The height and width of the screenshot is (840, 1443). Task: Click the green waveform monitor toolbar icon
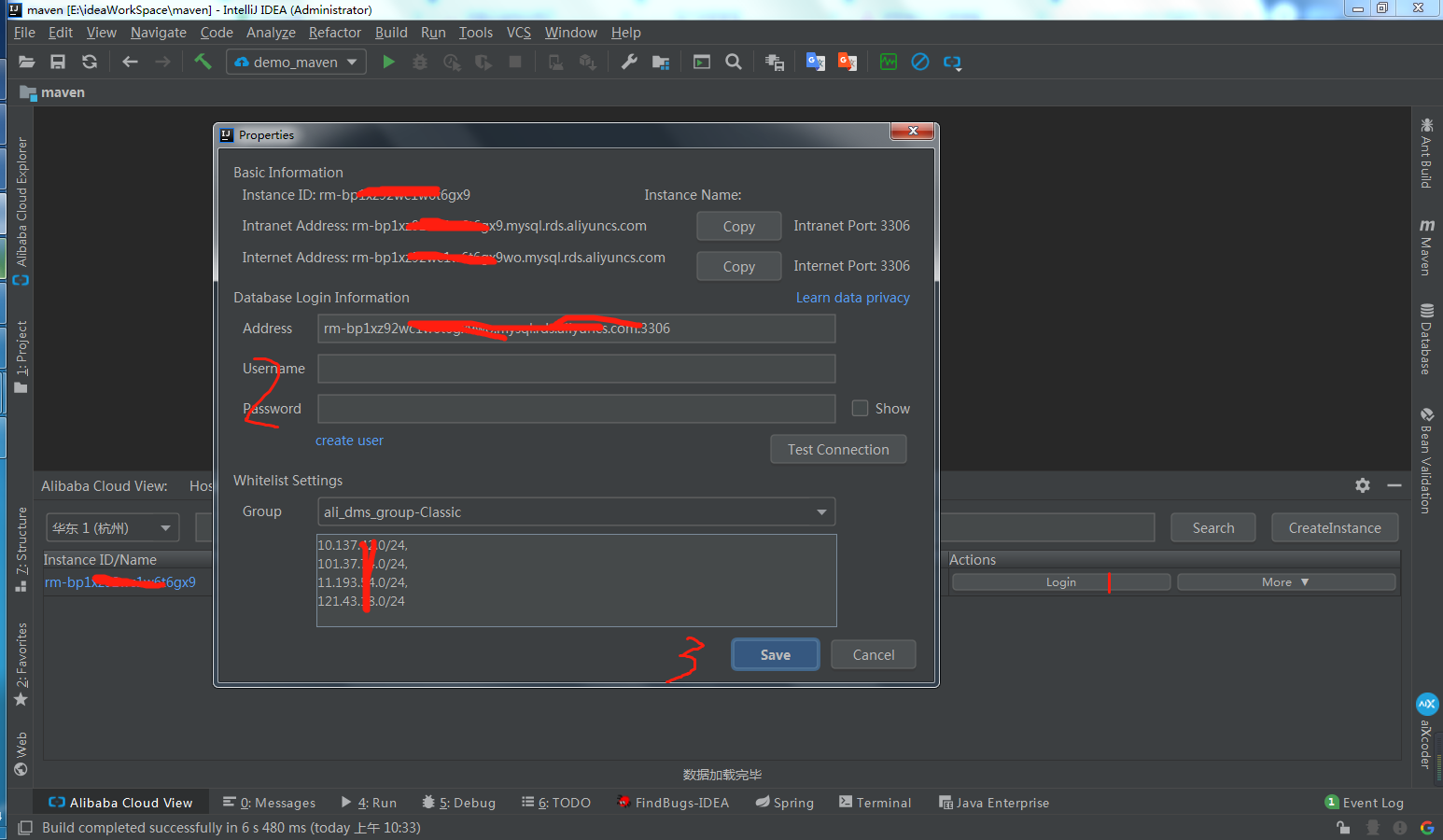click(x=889, y=62)
